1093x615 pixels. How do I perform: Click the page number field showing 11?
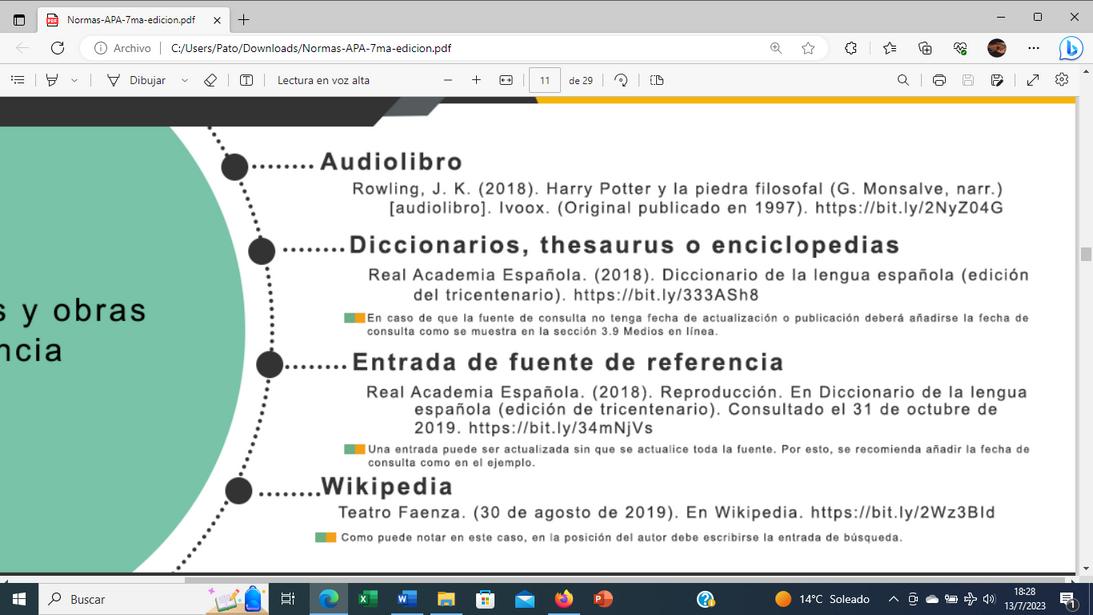coord(544,80)
